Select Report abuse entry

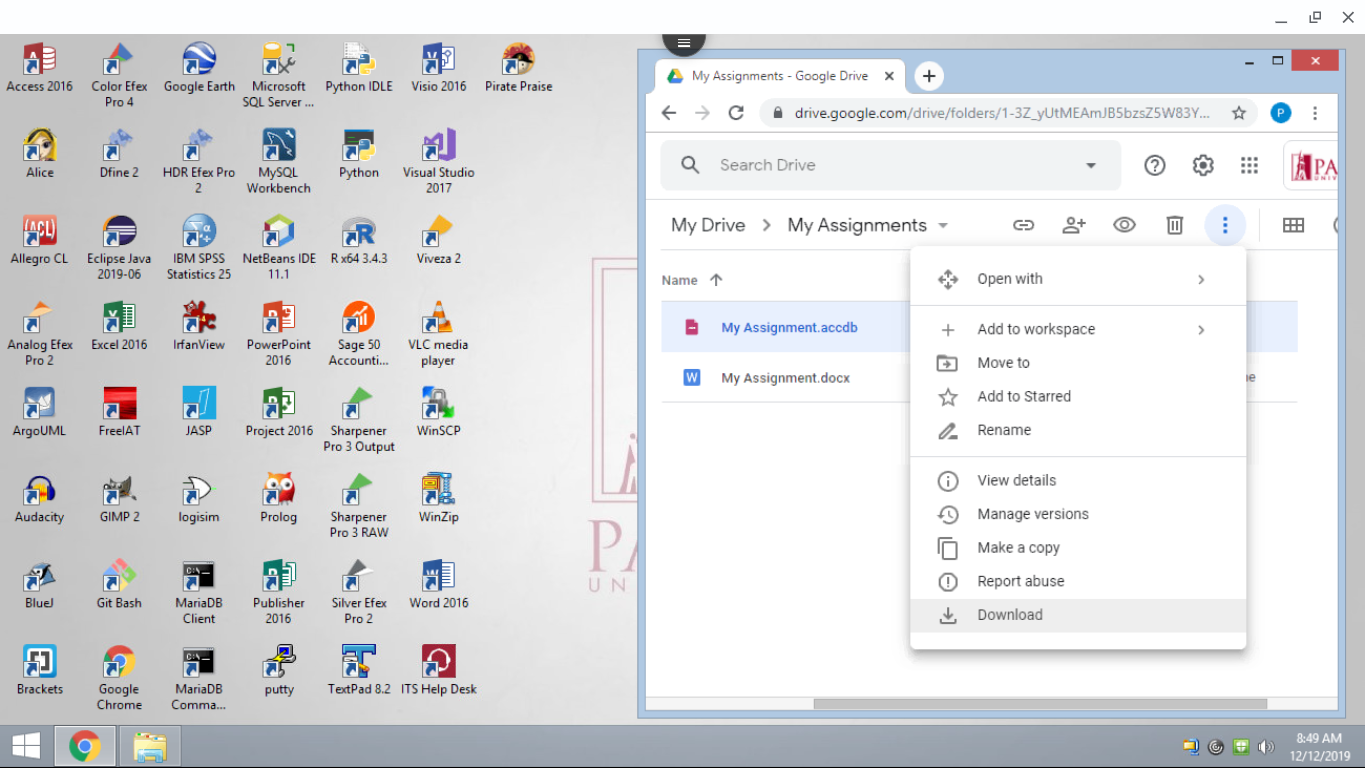pos(1078,582)
